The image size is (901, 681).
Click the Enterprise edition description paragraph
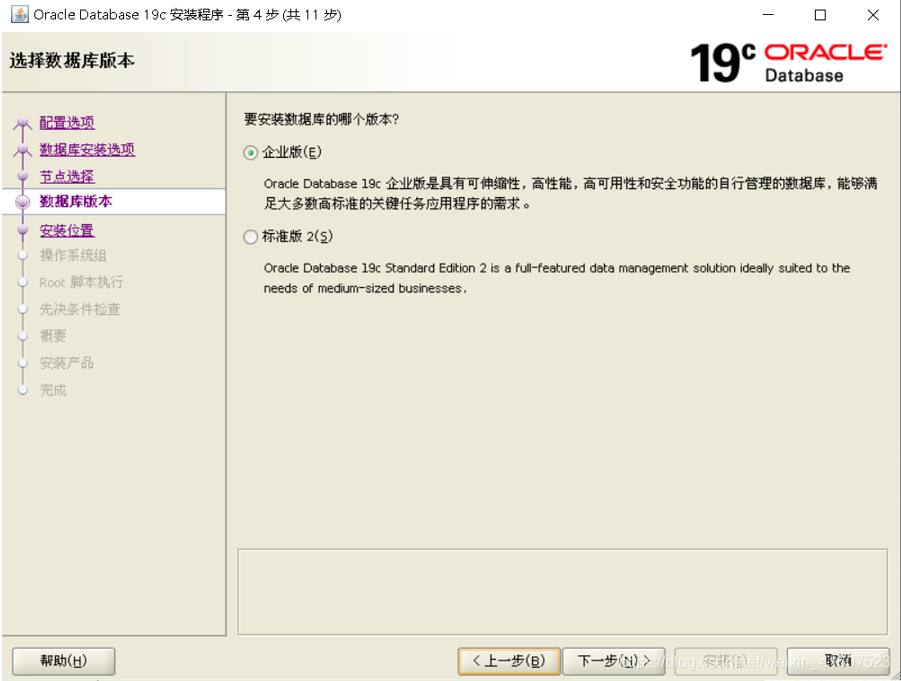[x=571, y=194]
